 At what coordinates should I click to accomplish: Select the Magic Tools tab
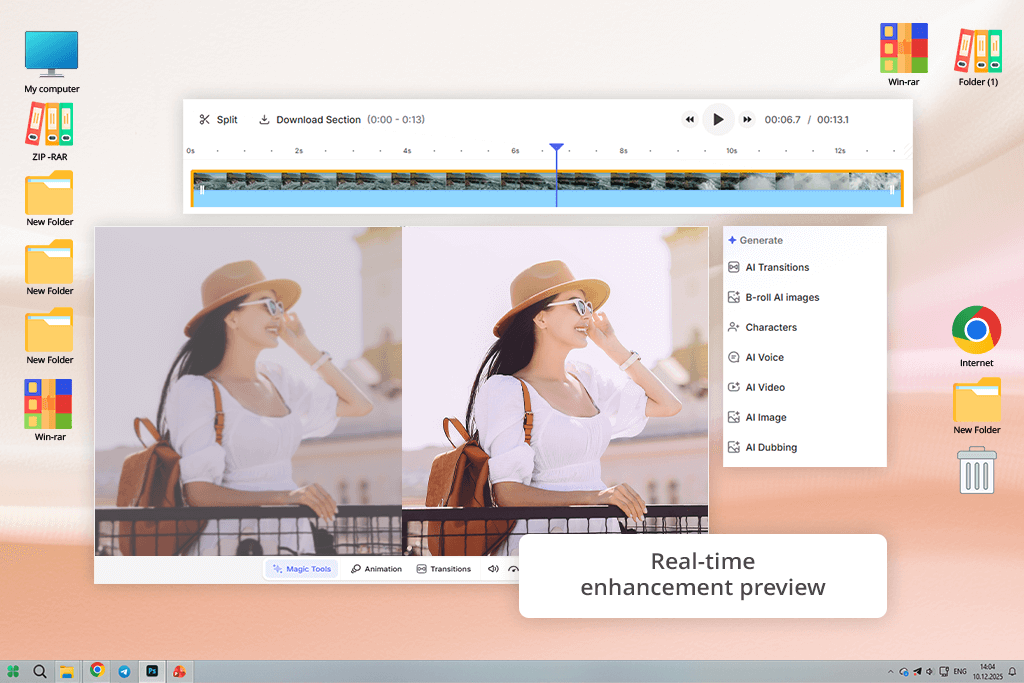(x=302, y=569)
